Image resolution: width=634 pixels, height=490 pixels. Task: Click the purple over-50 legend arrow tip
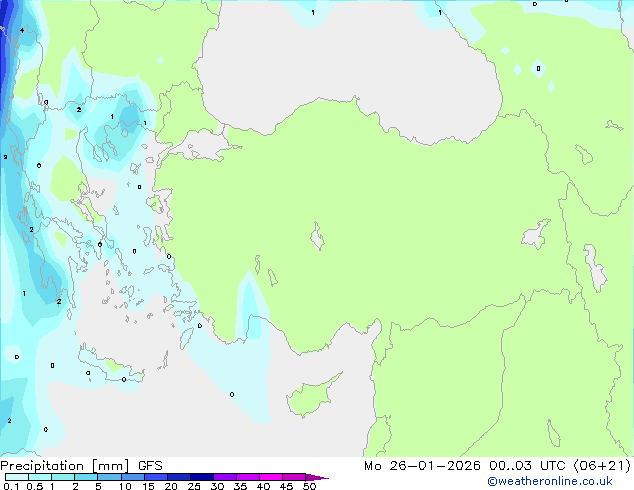(317, 477)
